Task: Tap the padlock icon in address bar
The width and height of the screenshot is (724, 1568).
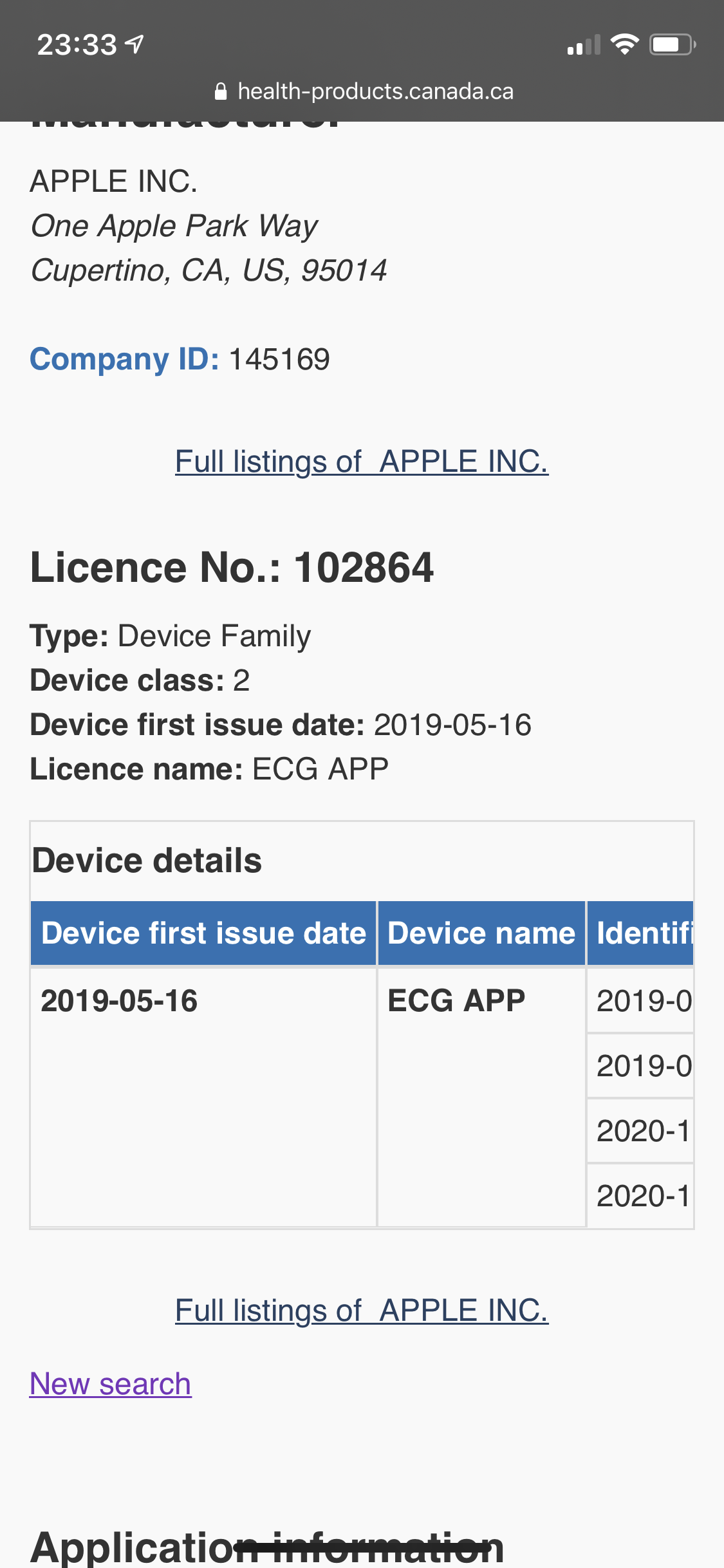Action: pyautogui.click(x=221, y=91)
